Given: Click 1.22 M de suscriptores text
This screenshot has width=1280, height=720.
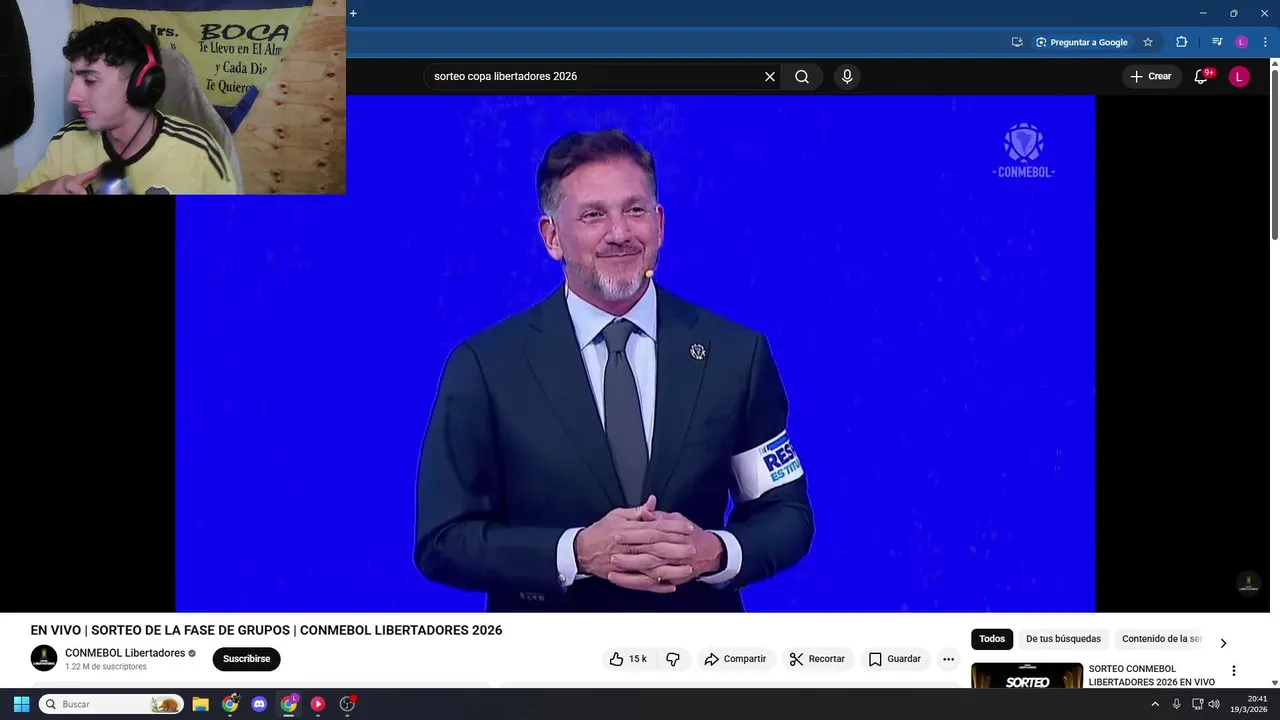Looking at the screenshot, I should tap(106, 667).
